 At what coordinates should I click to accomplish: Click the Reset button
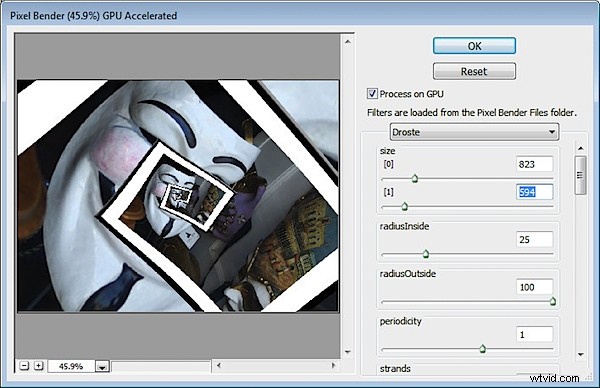(x=474, y=71)
